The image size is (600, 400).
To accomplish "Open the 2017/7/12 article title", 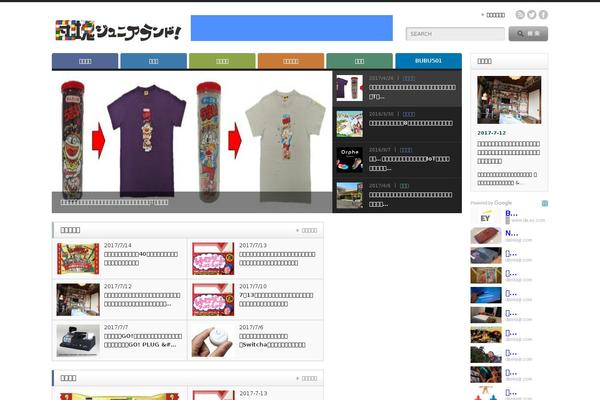I will coord(142,299).
